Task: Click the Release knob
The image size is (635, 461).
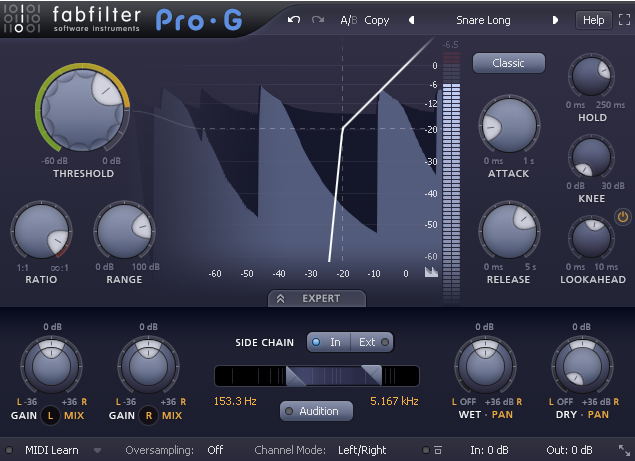Action: (509, 231)
